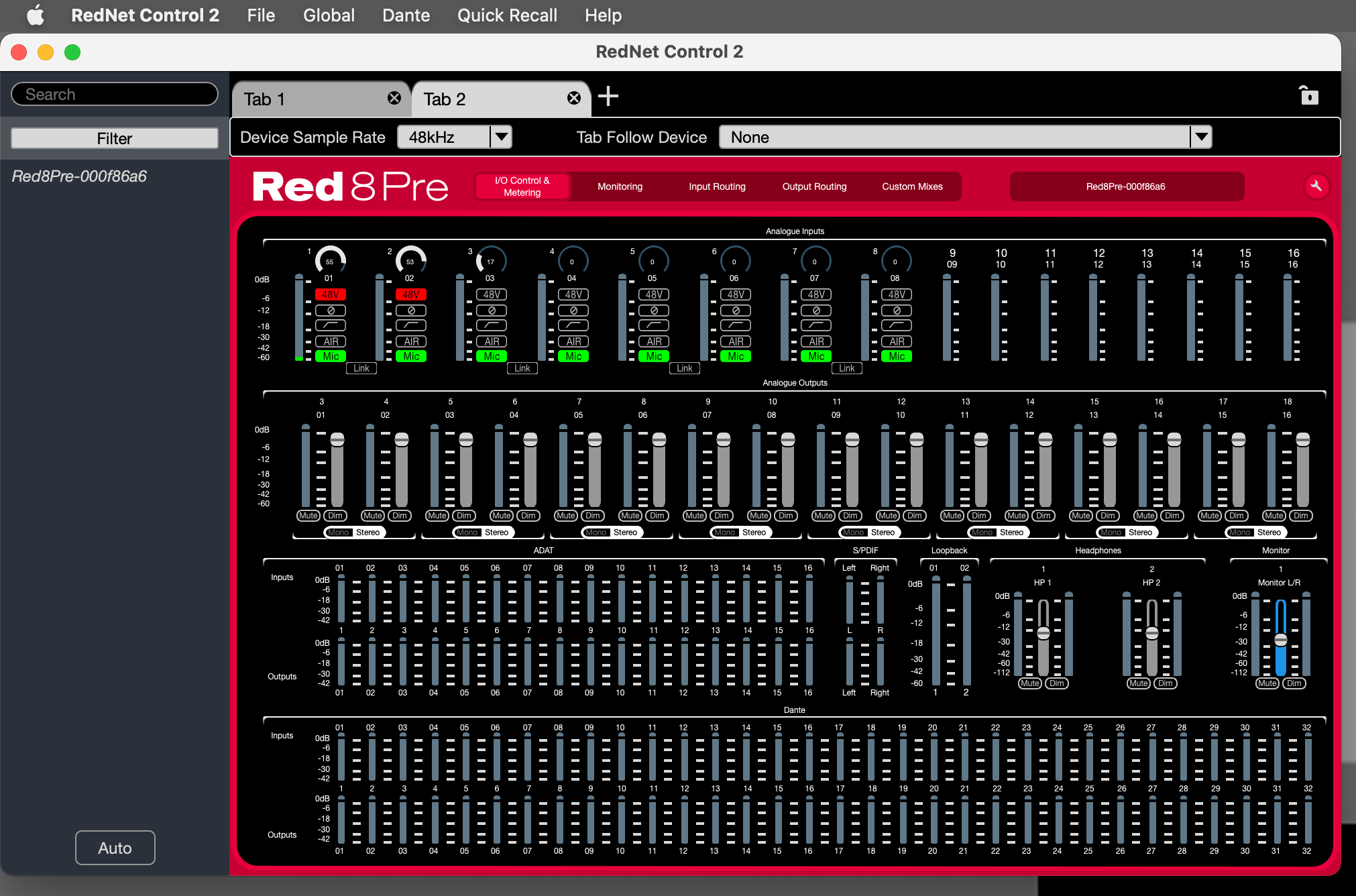Toggle phase invert on analogue input 03
The image size is (1356, 896).
pos(492,311)
